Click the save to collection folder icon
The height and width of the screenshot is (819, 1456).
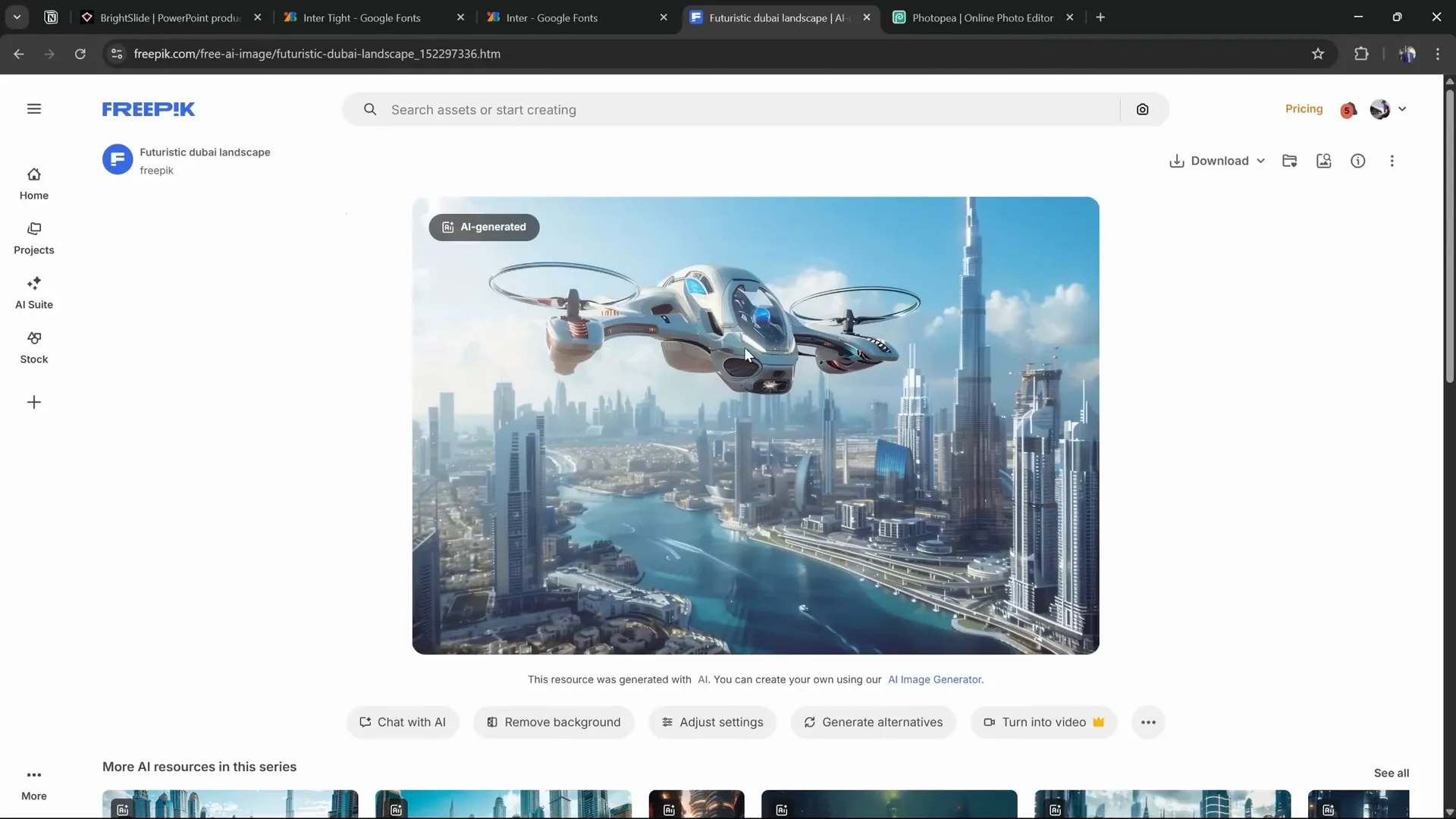(1289, 161)
